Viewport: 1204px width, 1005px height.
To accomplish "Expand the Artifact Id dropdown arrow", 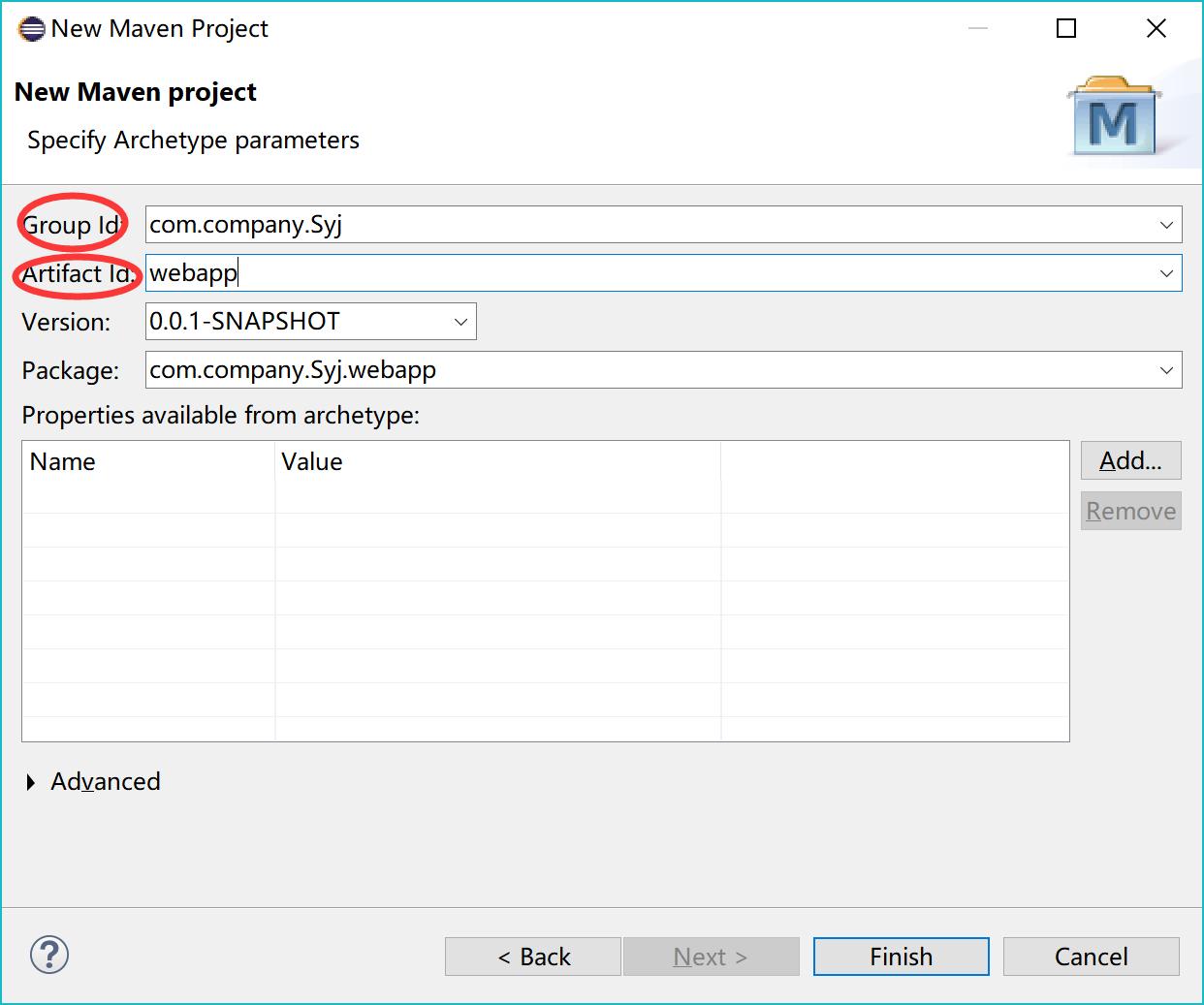I will point(1166,273).
